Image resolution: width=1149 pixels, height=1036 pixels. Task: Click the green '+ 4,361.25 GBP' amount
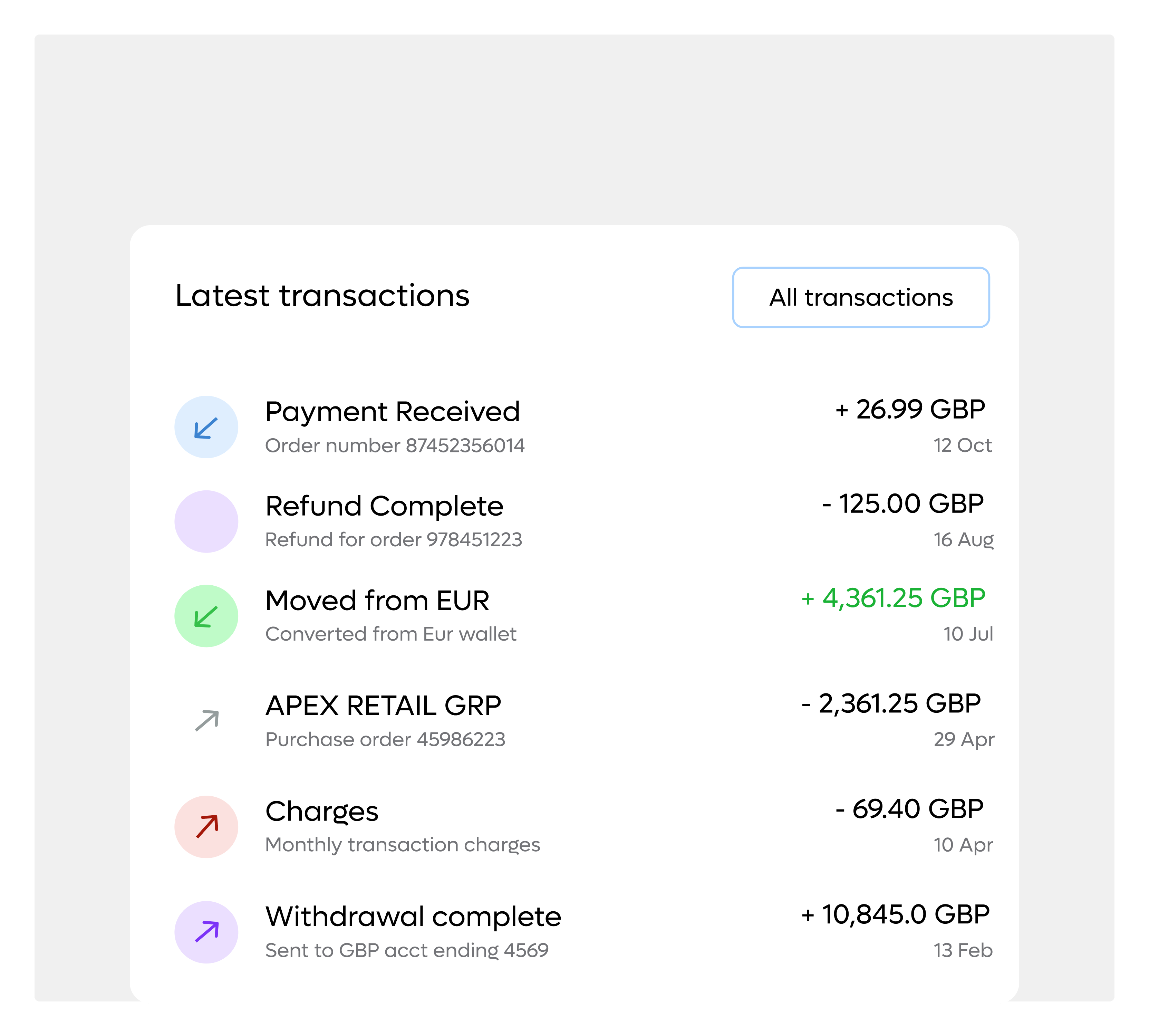[894, 598]
